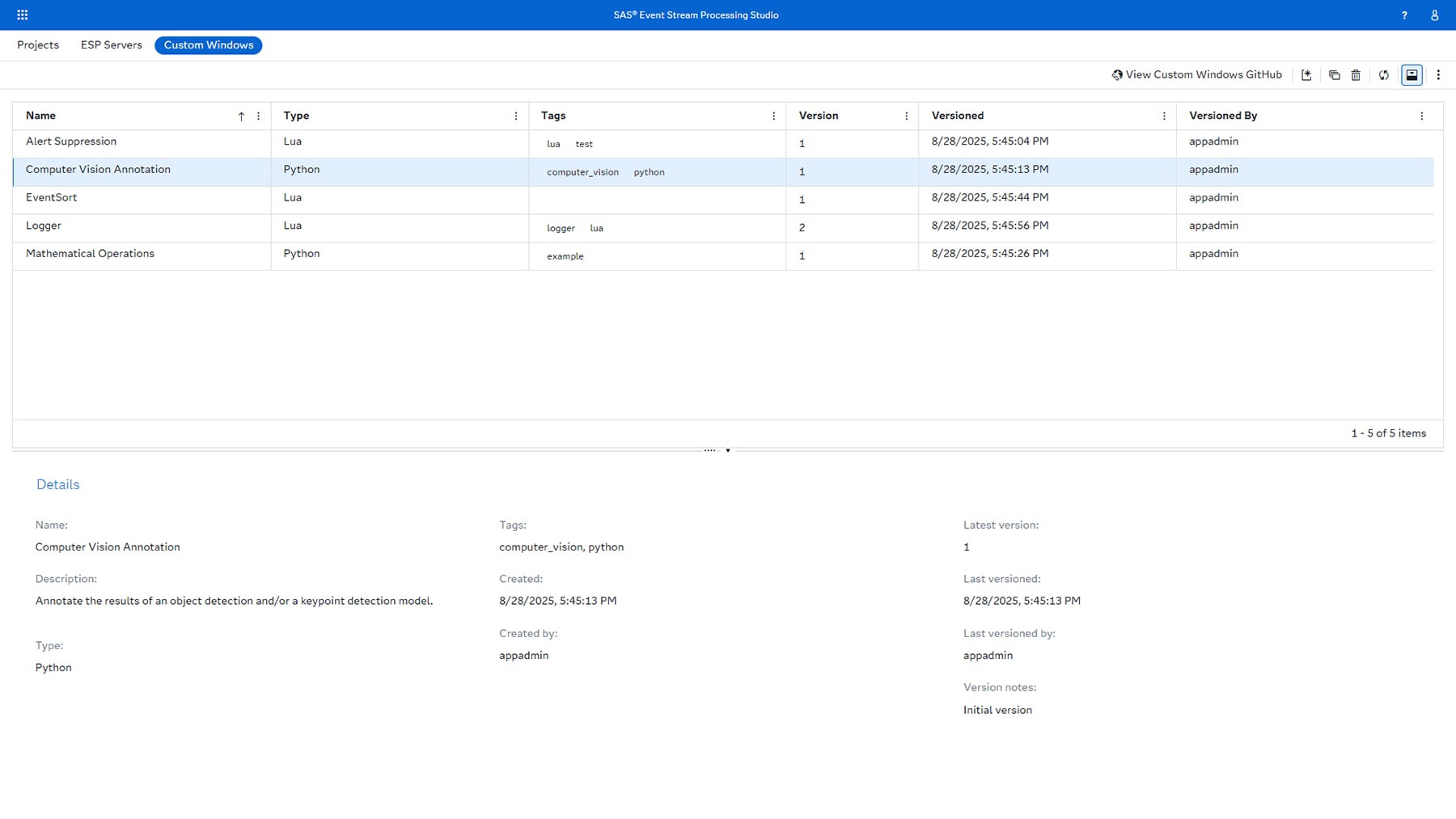1456x819 pixels.
Task: Switch to the ESP Servers tab
Action: (x=111, y=44)
